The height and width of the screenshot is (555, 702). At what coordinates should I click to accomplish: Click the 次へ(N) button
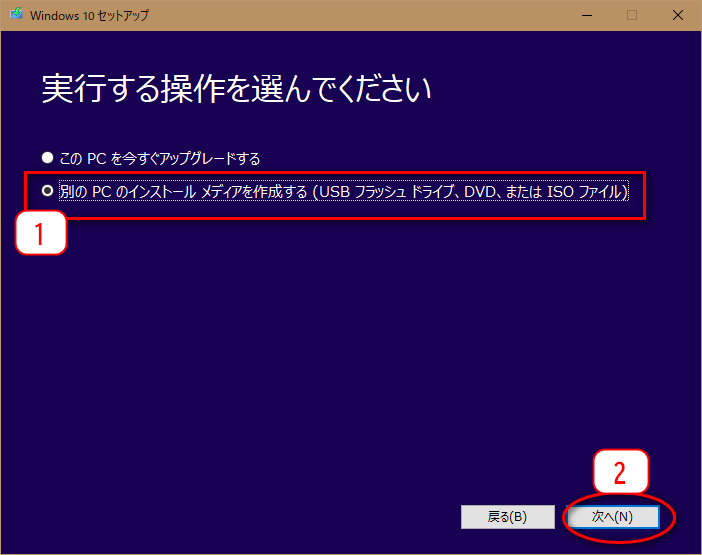click(612, 517)
